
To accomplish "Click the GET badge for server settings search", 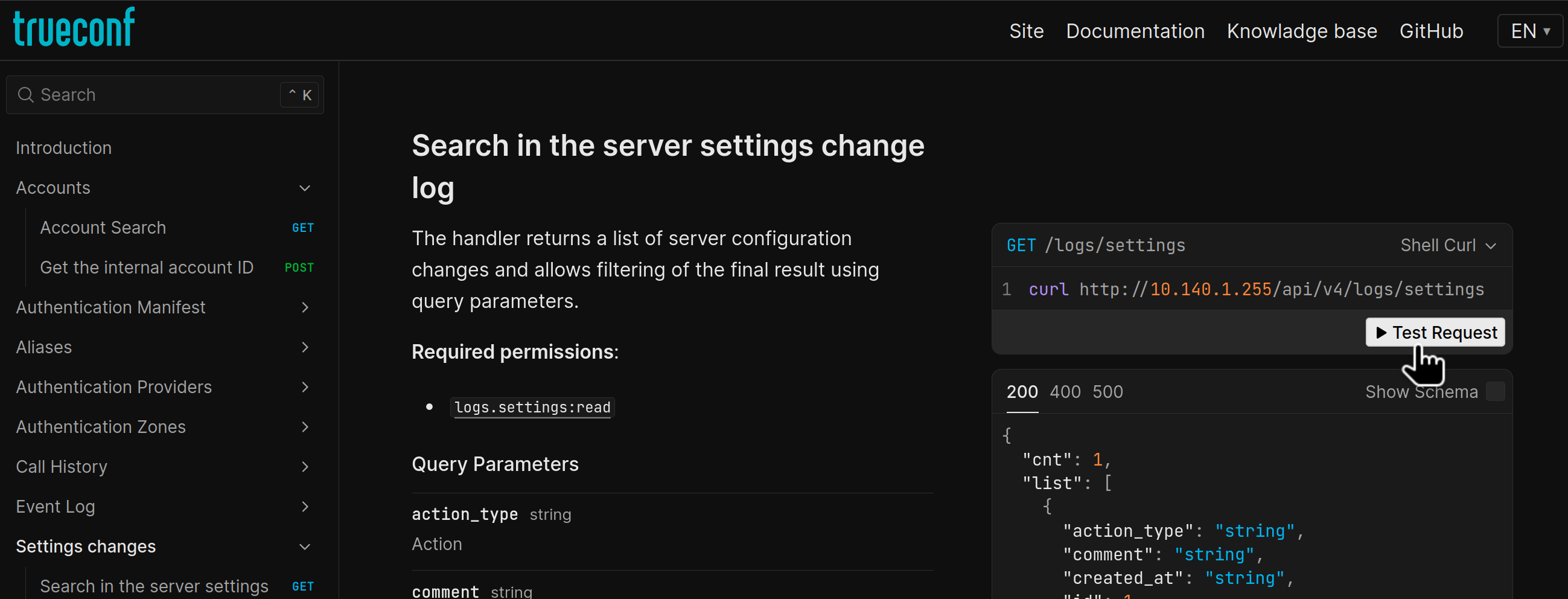I will point(302,586).
